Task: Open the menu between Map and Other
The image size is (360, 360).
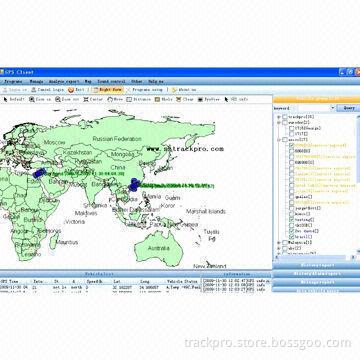Action: click(x=111, y=81)
